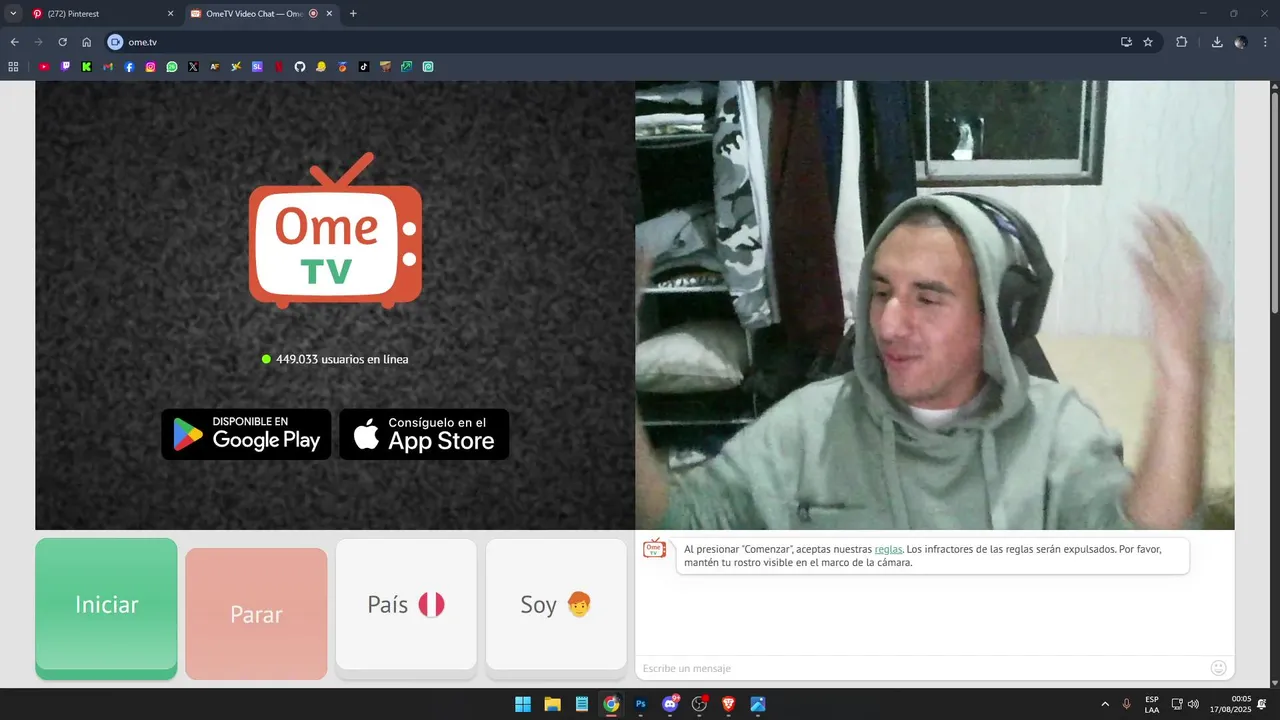This screenshot has width=1280, height=720.
Task: Open the X (Twitter) bookmark
Action: pyautogui.click(x=193, y=67)
